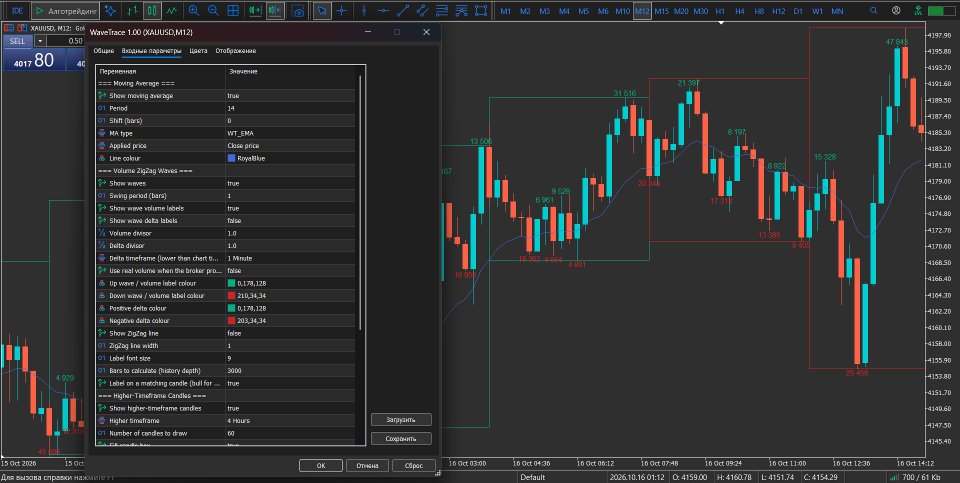The image size is (960, 483).
Task: Click the Period value 14
Action: pos(290,108)
